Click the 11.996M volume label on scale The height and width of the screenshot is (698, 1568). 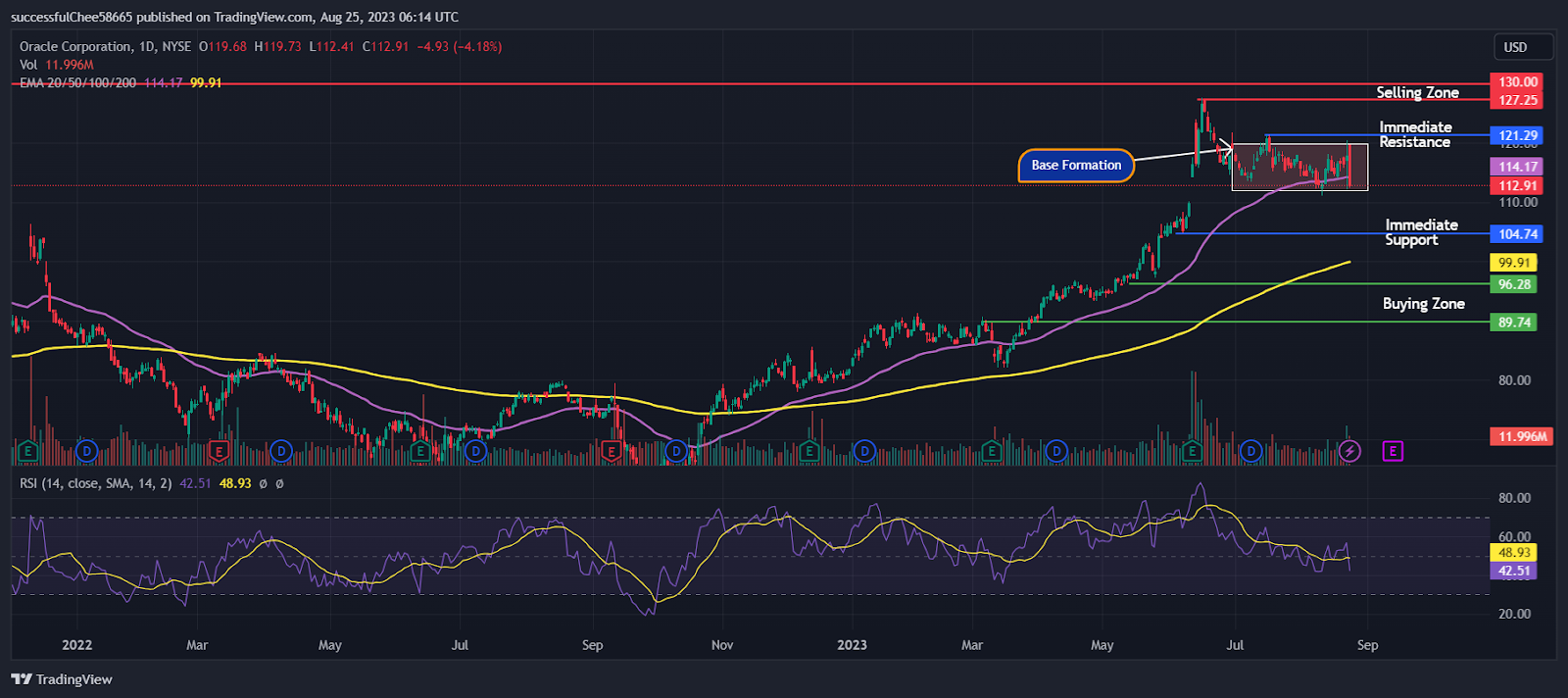click(1522, 436)
